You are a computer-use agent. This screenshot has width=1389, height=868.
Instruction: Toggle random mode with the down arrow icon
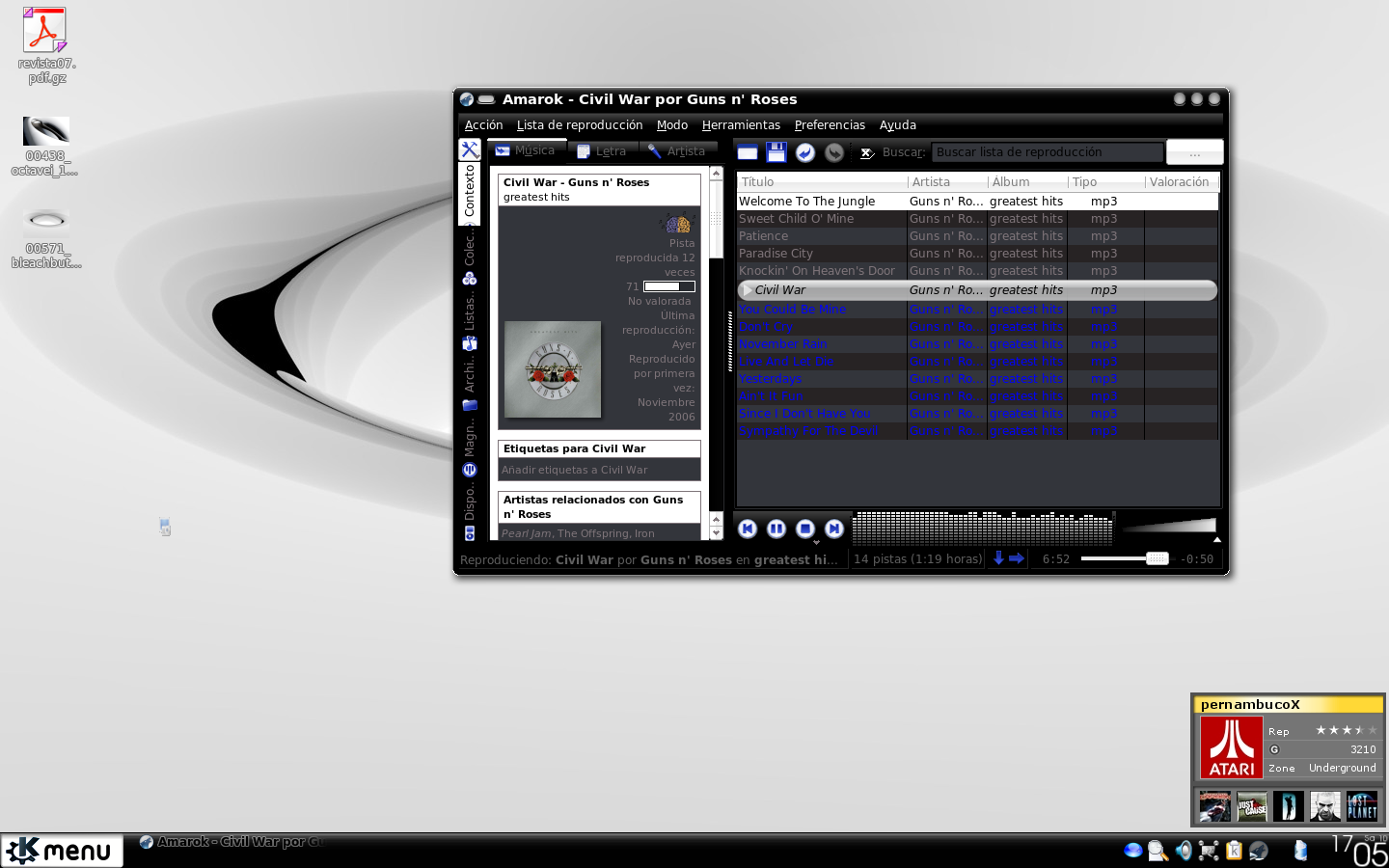pos(998,558)
